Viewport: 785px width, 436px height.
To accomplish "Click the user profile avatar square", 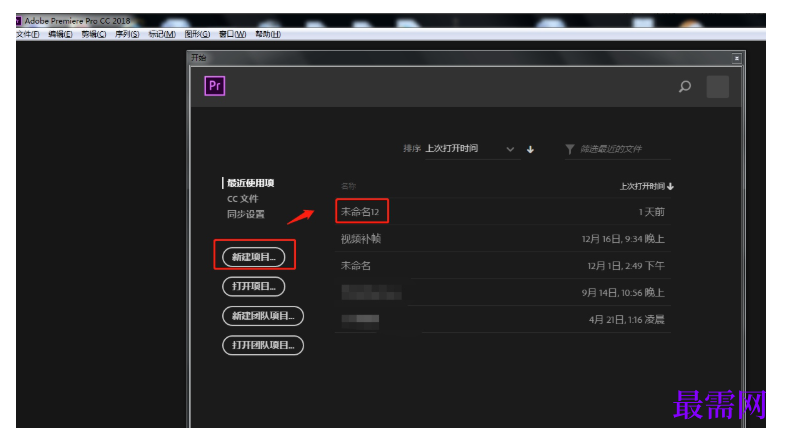I will pyautogui.click(x=717, y=87).
